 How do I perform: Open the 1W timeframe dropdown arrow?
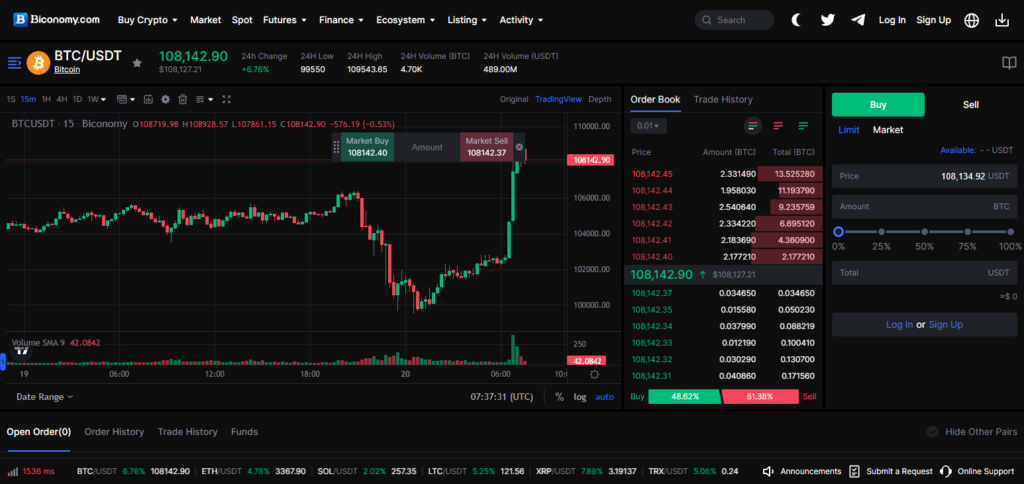[104, 100]
